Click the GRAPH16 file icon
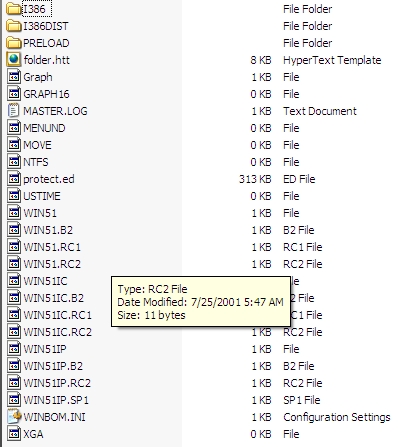This screenshot has height=447, width=399. tap(14, 94)
